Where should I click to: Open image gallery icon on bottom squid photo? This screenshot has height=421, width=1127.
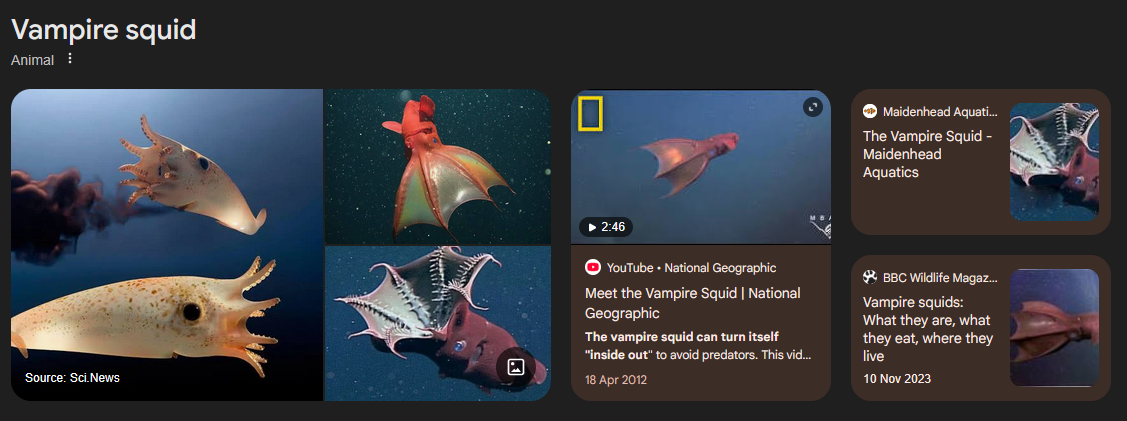(515, 367)
